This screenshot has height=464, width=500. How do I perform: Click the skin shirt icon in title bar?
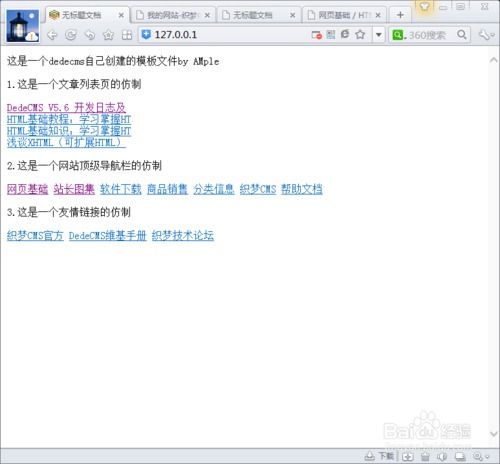pyautogui.click(x=424, y=6)
